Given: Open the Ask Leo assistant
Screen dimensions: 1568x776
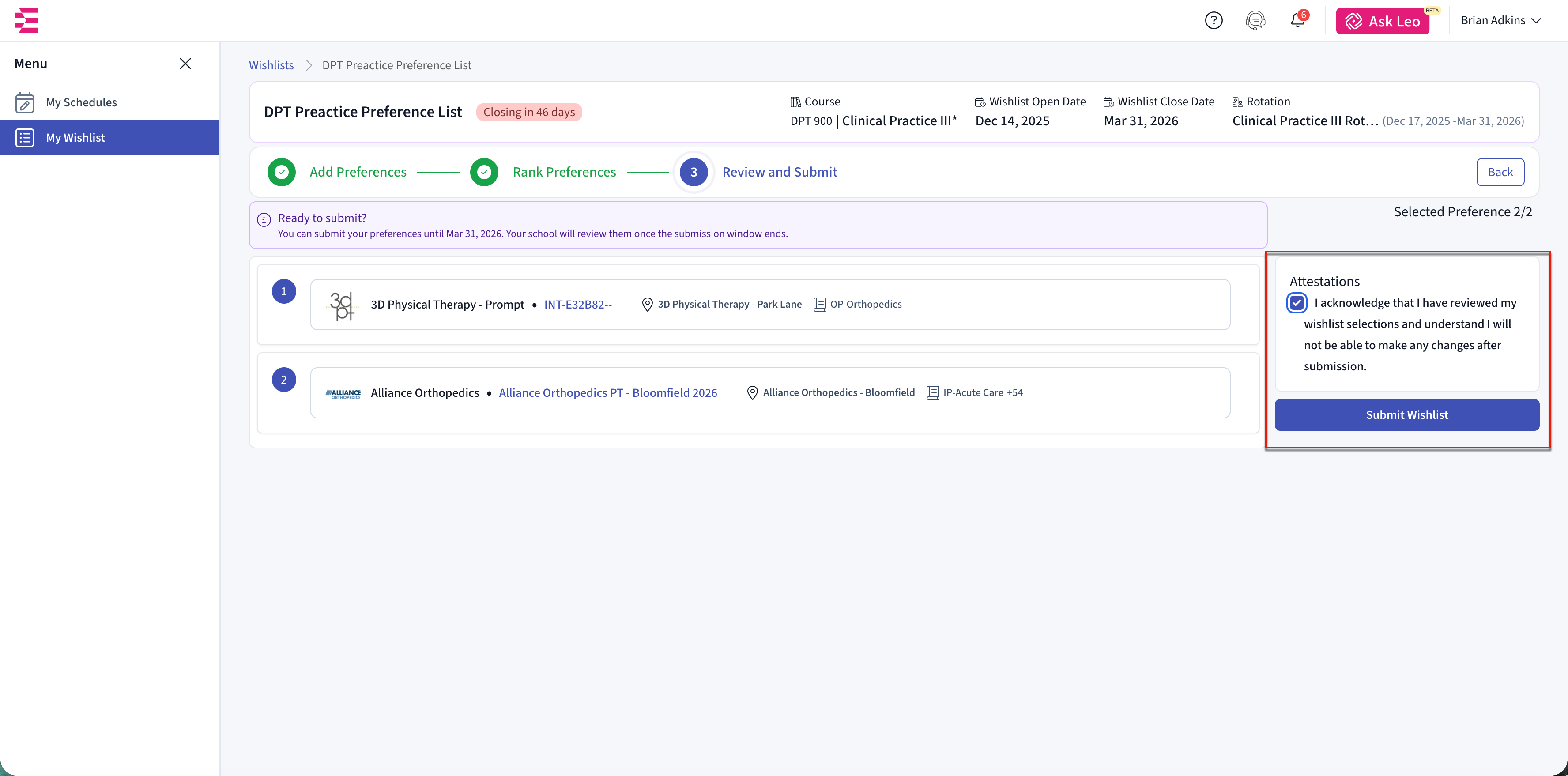Looking at the screenshot, I should (1382, 21).
